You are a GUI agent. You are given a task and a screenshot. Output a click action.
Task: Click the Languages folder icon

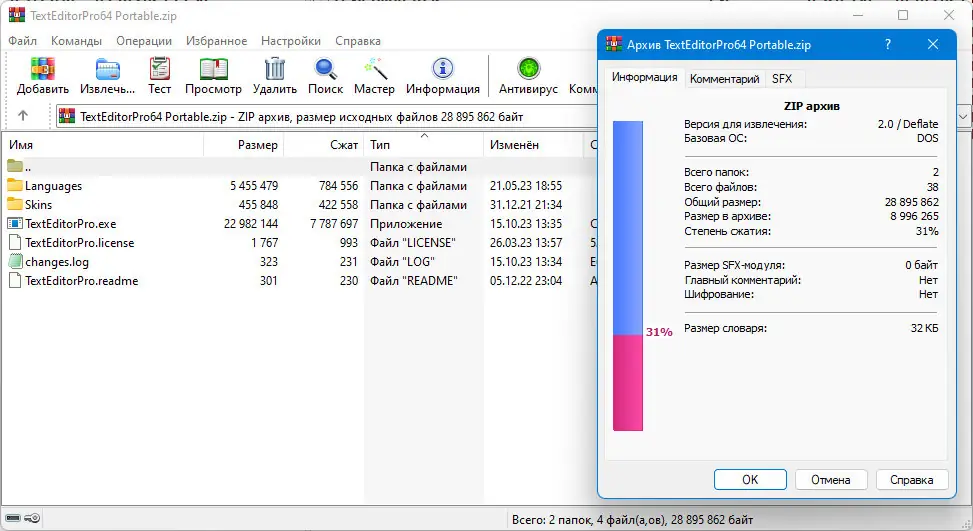tap(15, 185)
